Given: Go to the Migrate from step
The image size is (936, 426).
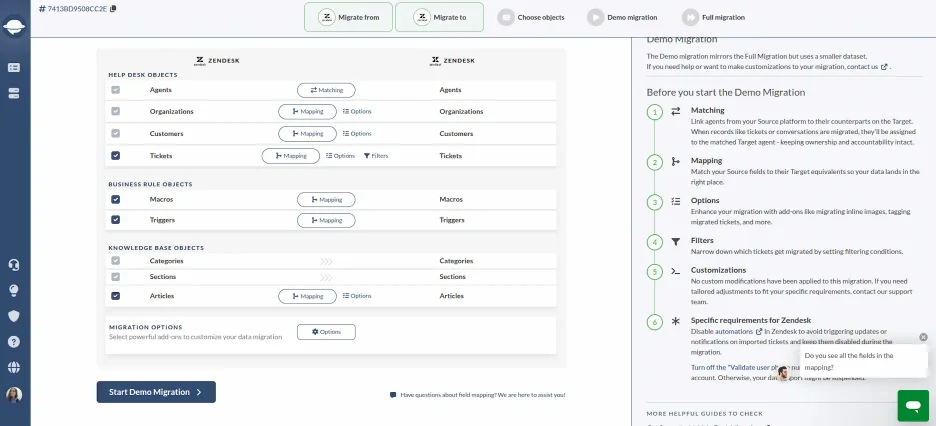Looking at the screenshot, I should pyautogui.click(x=349, y=17).
